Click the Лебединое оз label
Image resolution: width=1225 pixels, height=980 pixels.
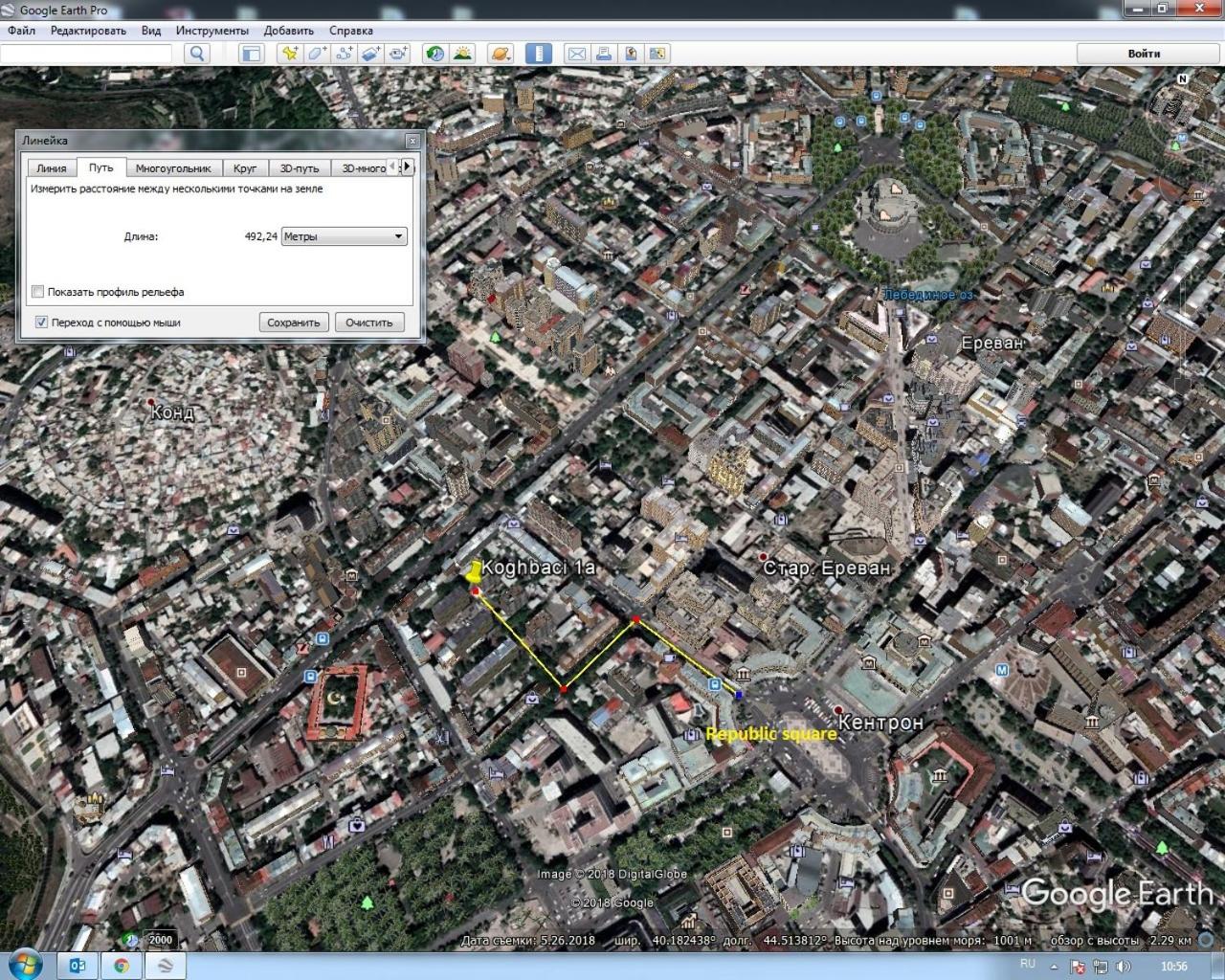[x=928, y=295]
